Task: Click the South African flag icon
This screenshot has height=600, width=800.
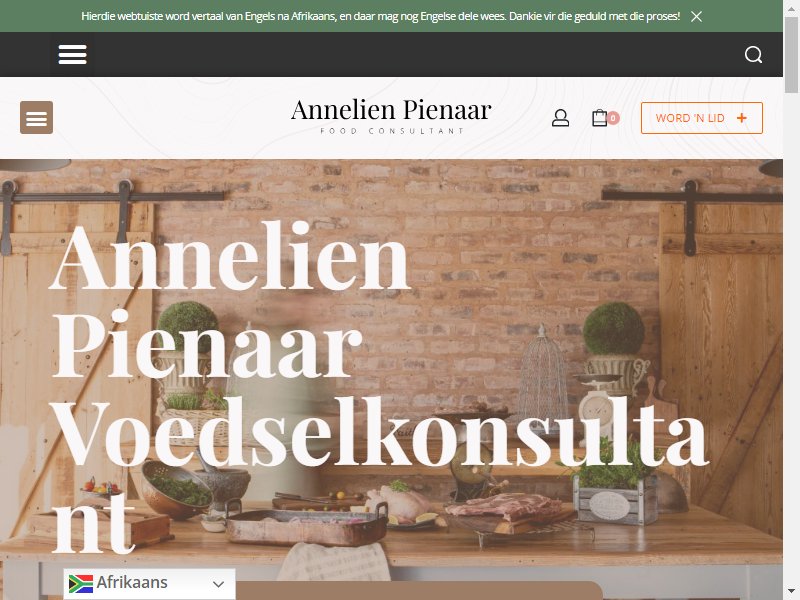Action: [81, 583]
